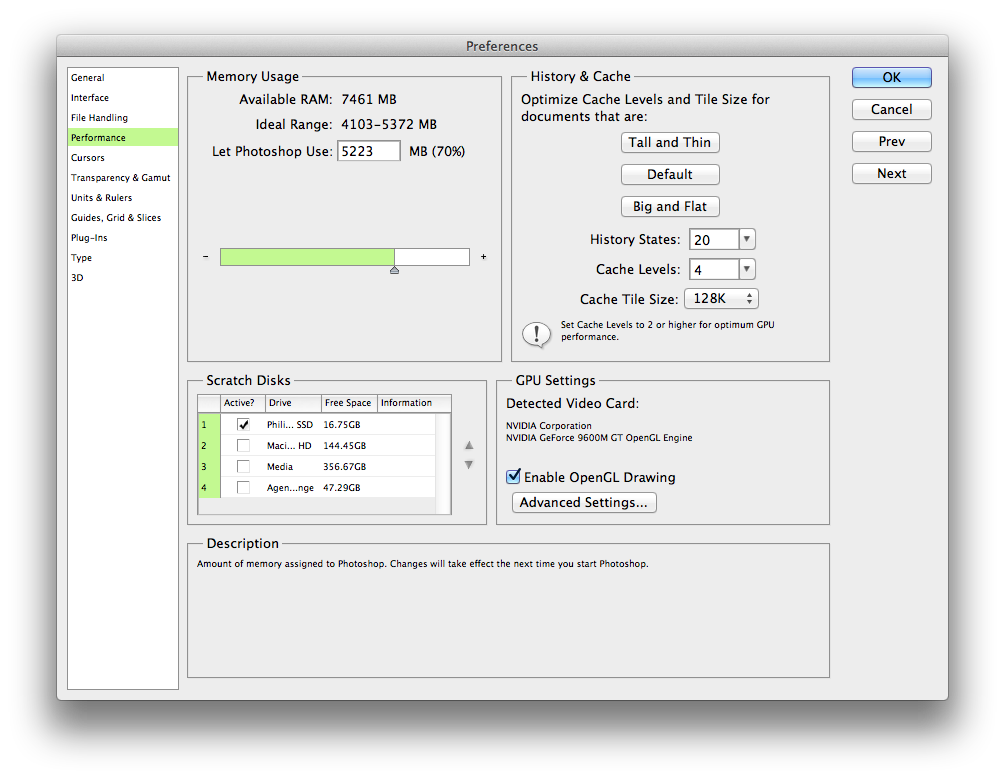This screenshot has width=1005, height=779.
Task: Open the History States dropdown arrow
Action: tap(747, 239)
